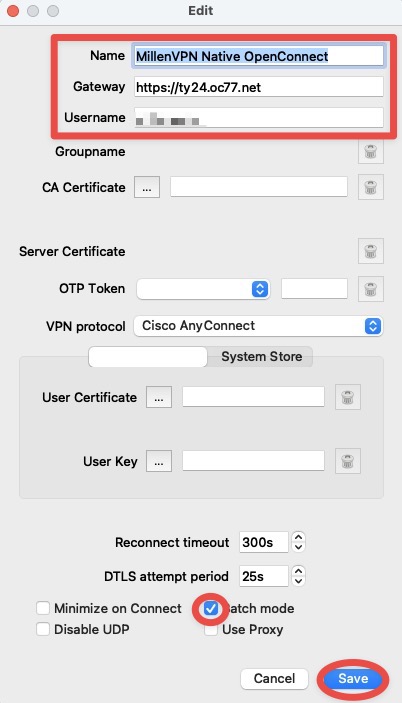Increase the Reconnect timeout stepper value
Screen dimensions: 402x703
pos(298,537)
